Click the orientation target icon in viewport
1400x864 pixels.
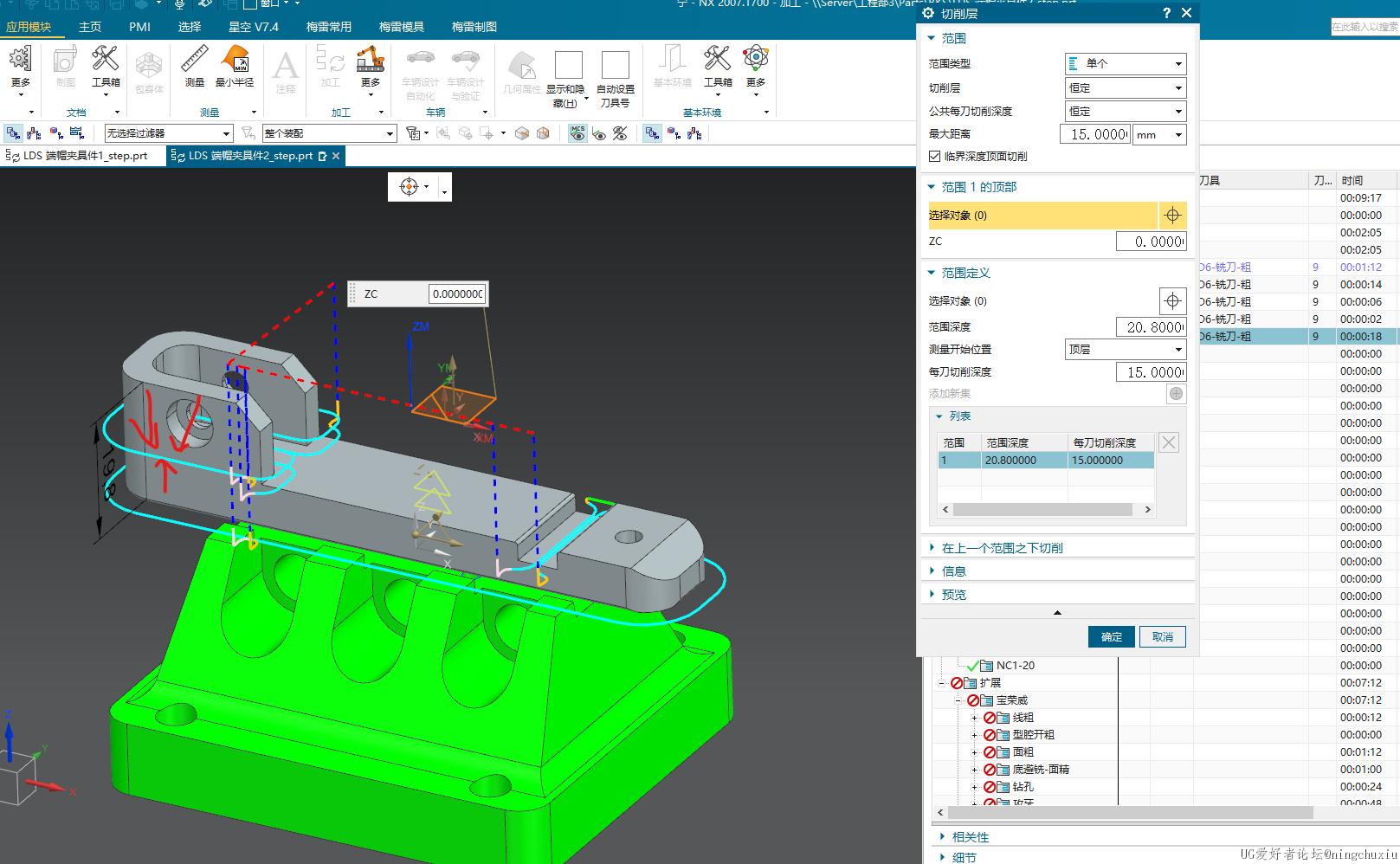click(x=410, y=186)
